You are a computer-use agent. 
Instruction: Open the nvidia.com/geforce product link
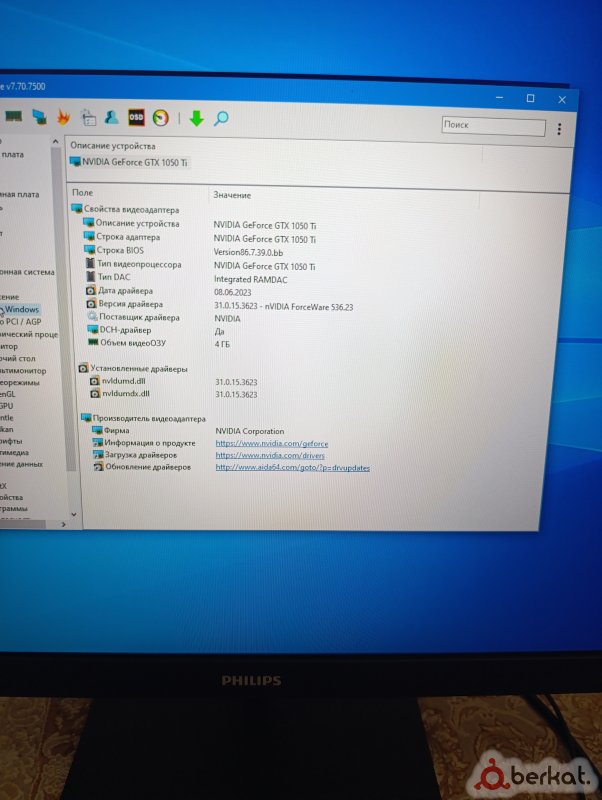point(272,443)
